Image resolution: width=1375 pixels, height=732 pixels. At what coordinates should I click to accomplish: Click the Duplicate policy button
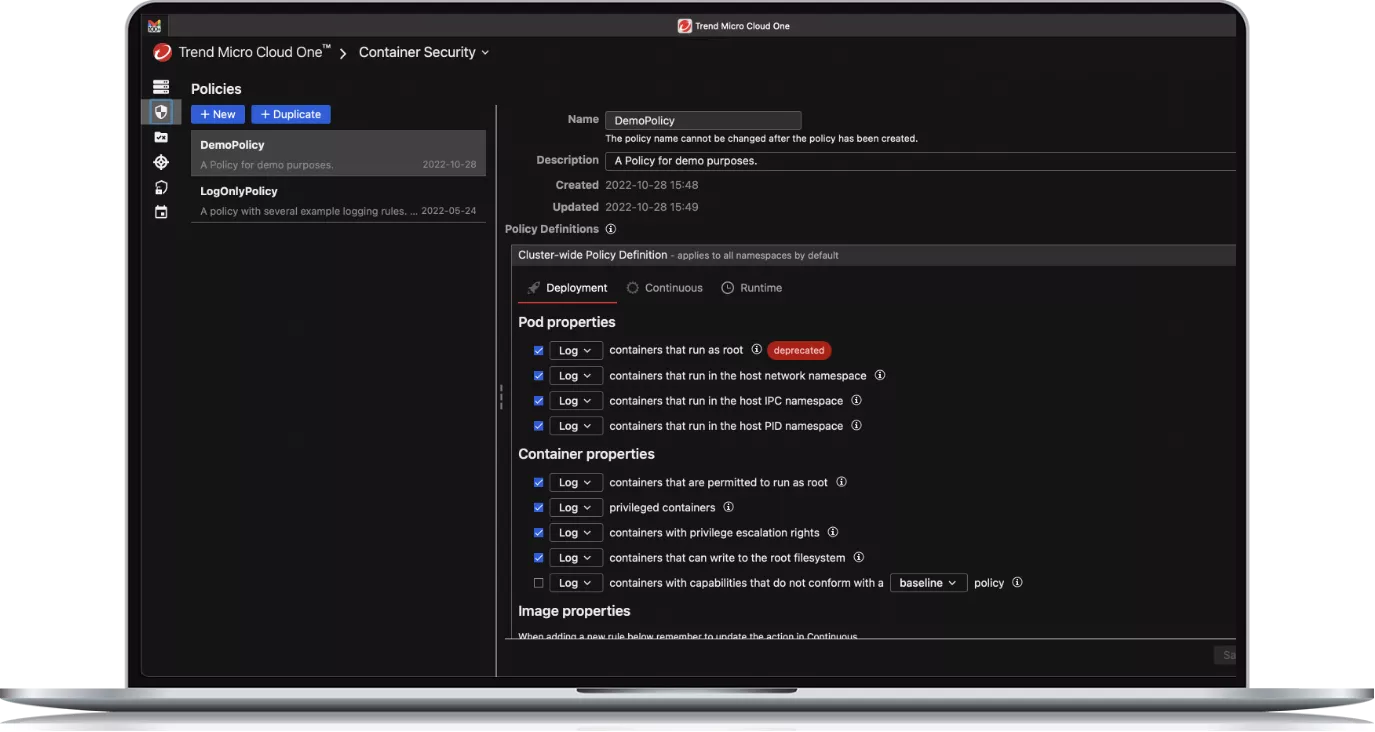(x=291, y=115)
